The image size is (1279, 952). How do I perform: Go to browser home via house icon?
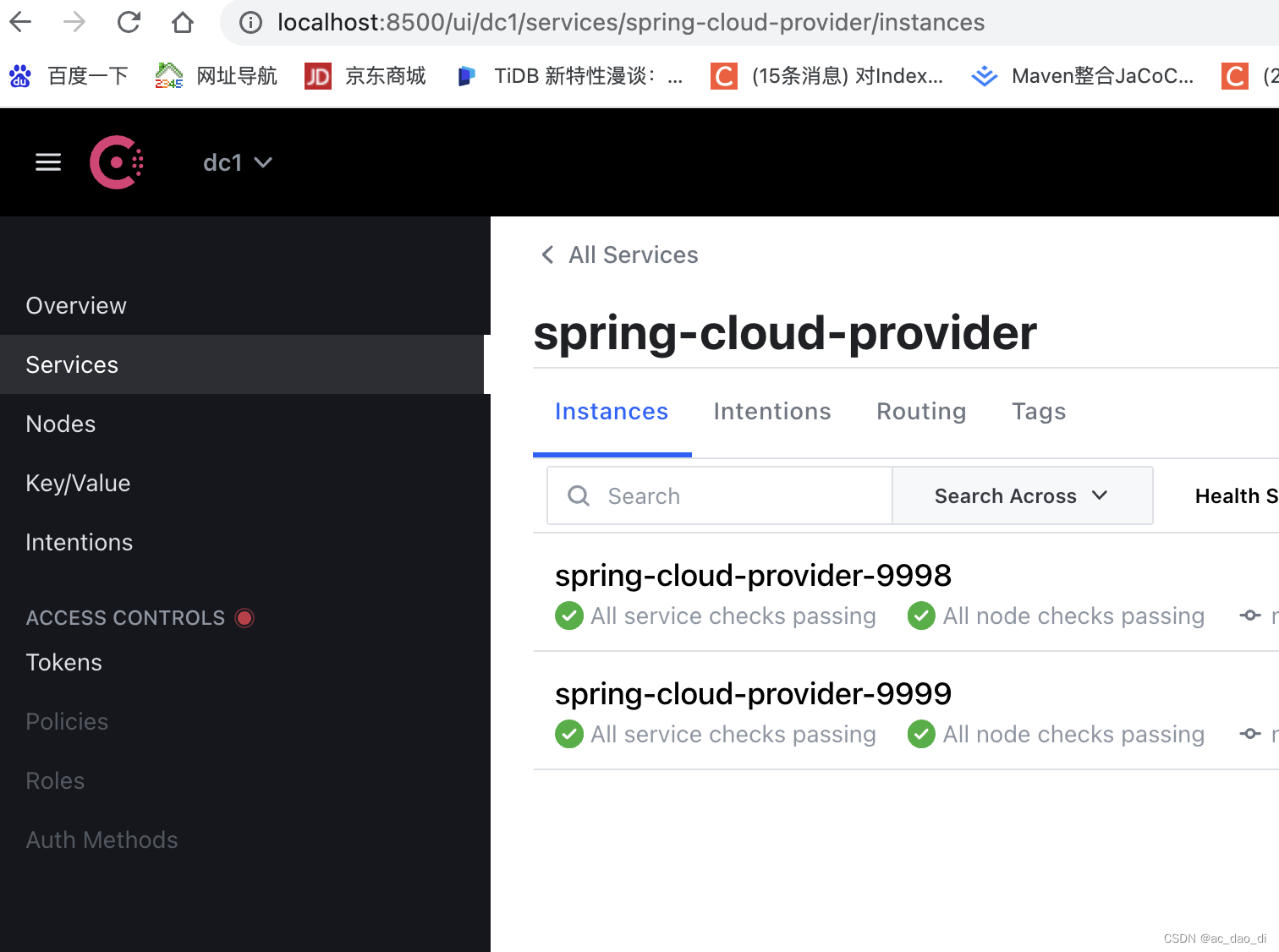click(183, 22)
